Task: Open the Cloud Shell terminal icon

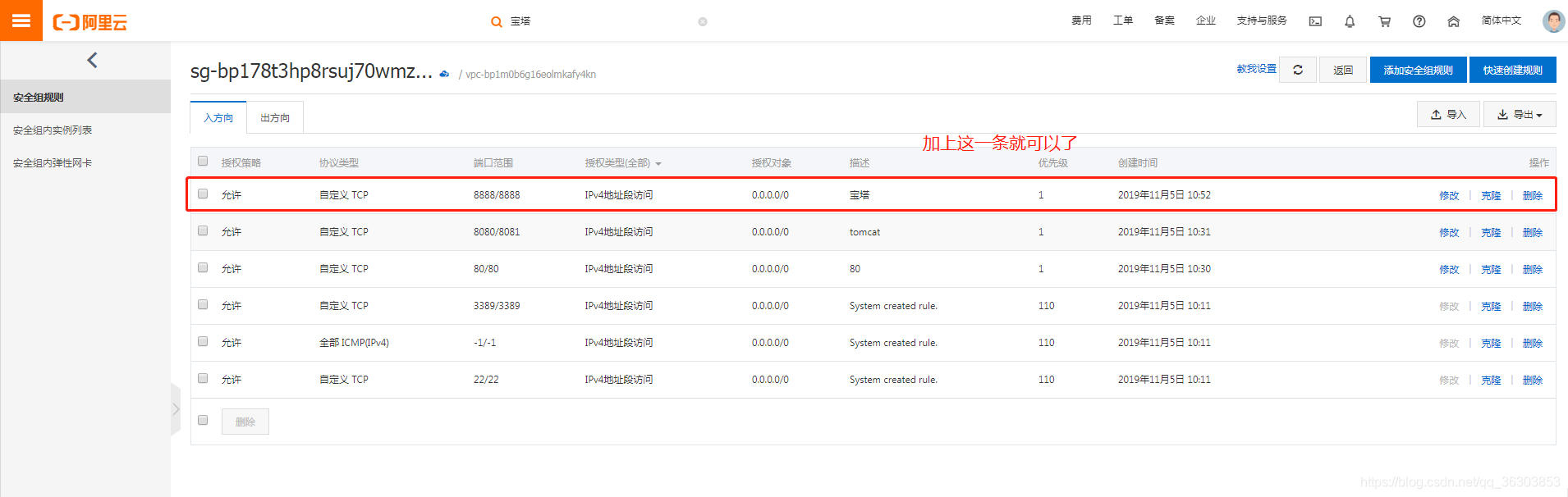Action: (x=1315, y=22)
